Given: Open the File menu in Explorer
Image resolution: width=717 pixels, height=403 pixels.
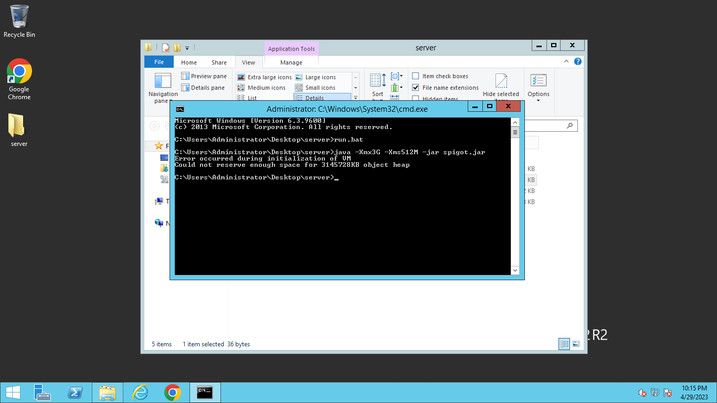Looking at the screenshot, I should click(x=158, y=62).
